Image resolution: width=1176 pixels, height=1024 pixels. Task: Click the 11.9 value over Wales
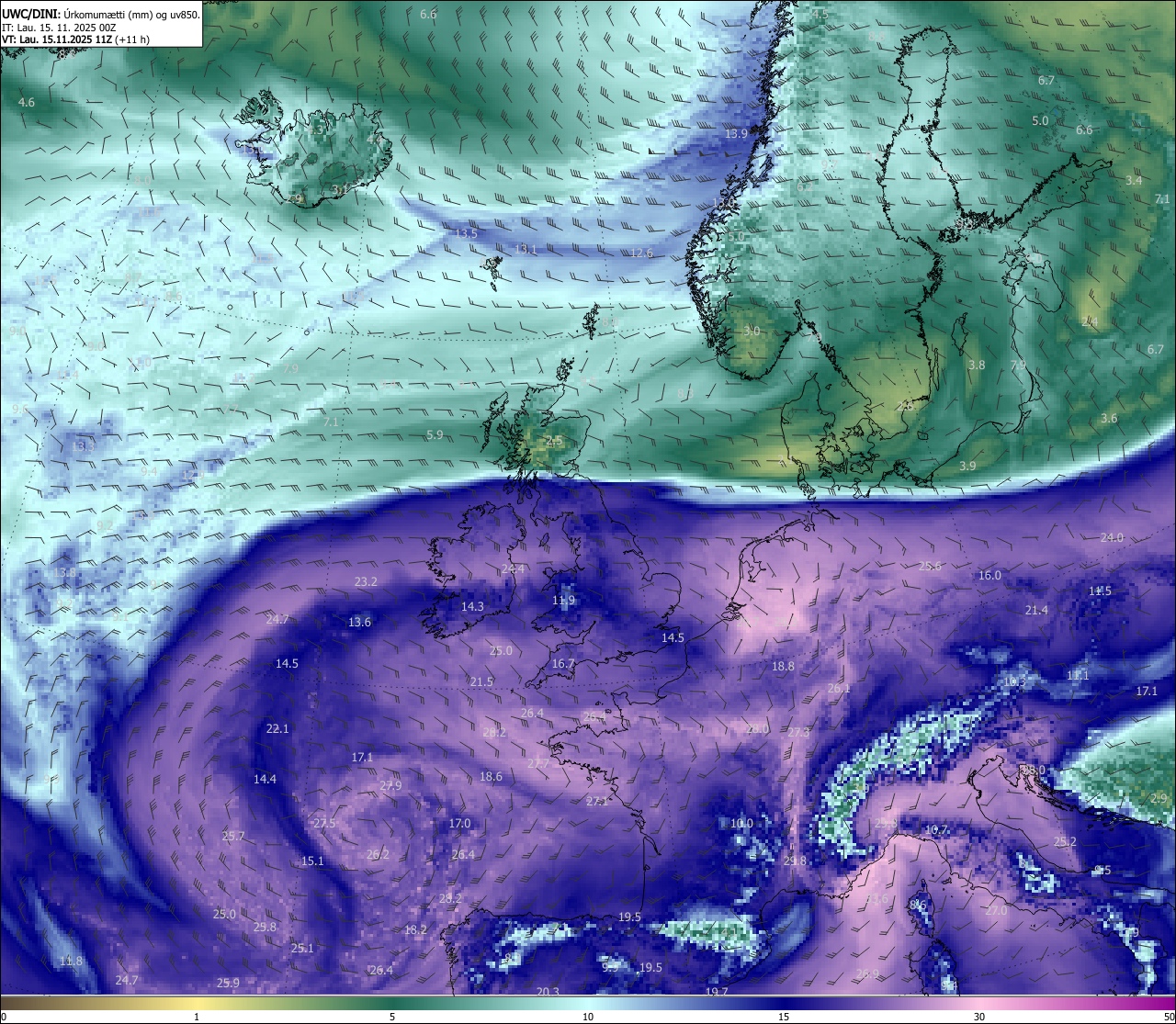tap(563, 601)
